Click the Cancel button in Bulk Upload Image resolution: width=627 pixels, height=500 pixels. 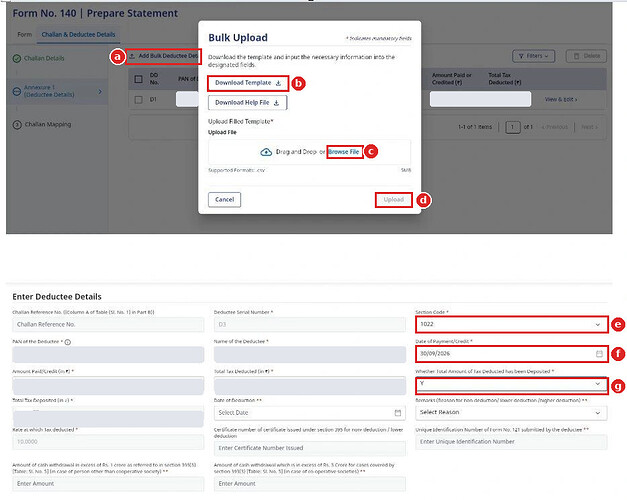click(224, 200)
